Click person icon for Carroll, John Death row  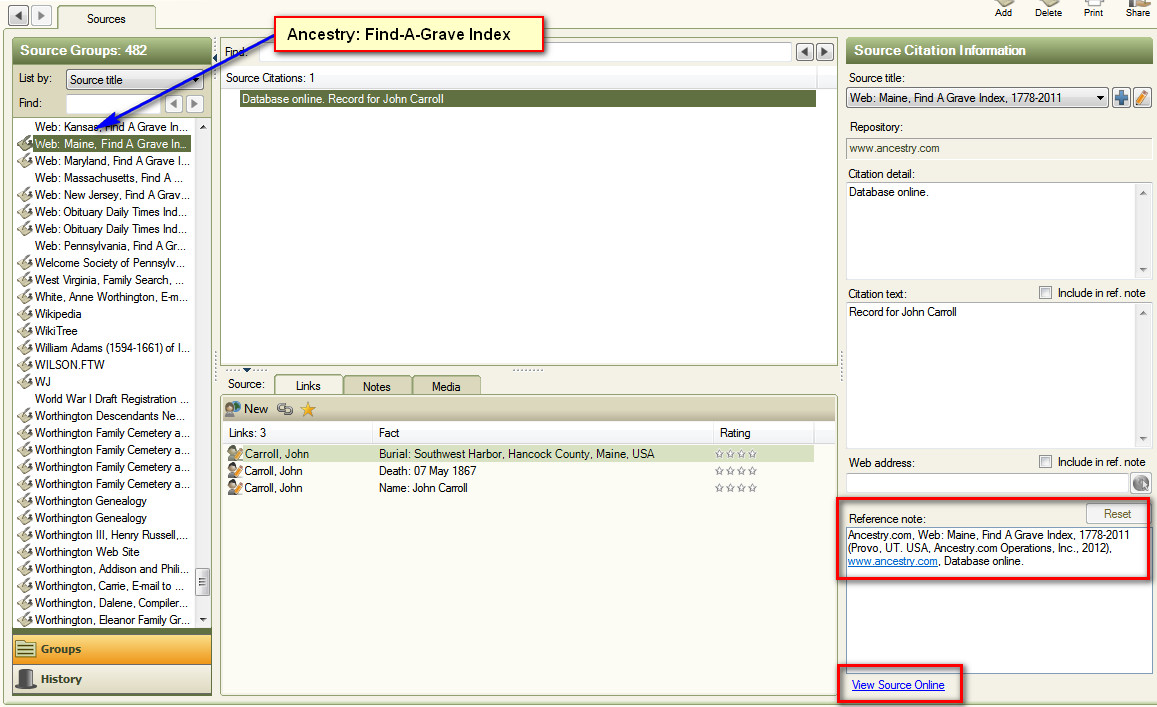tap(235, 471)
